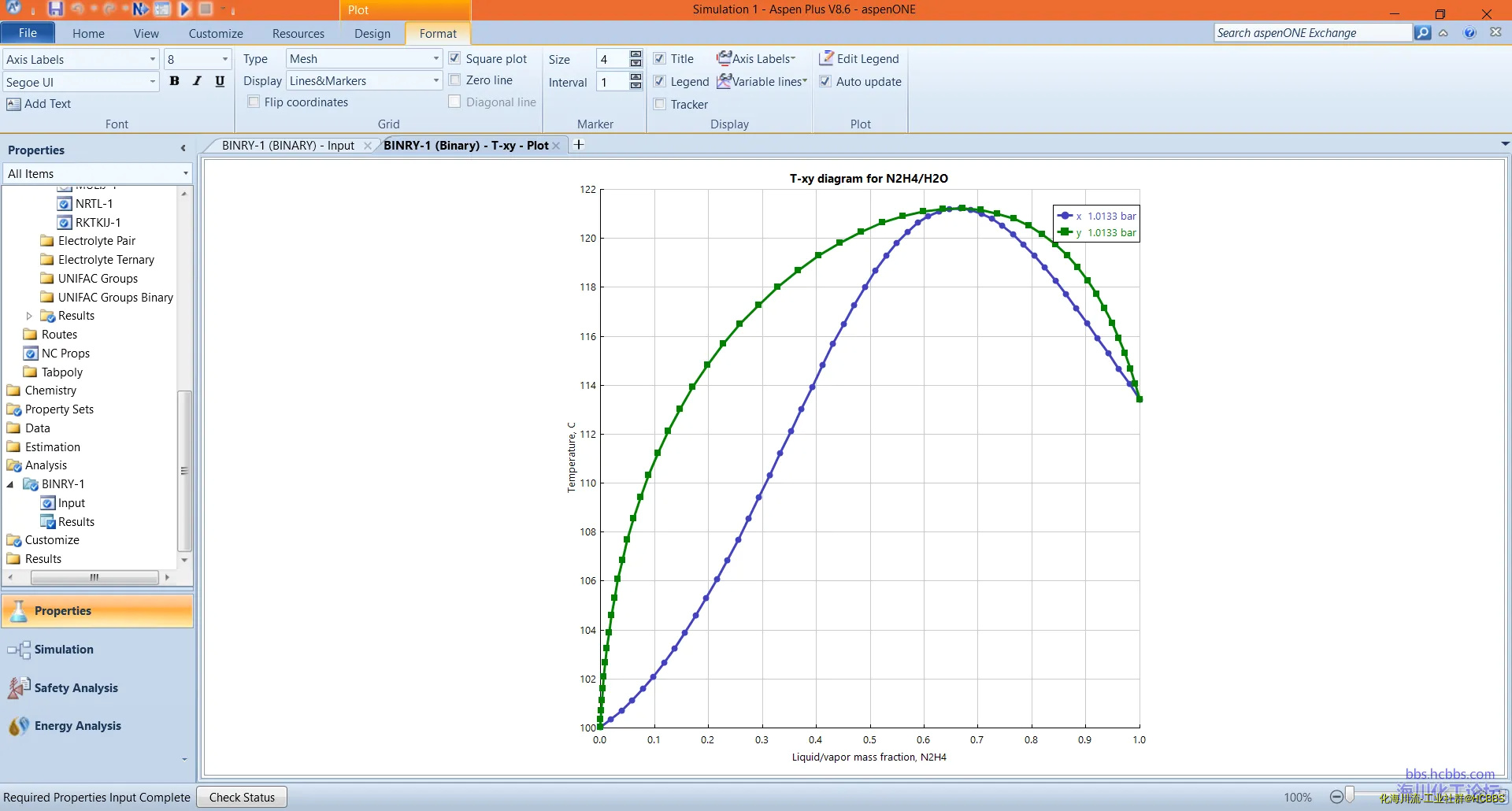Image resolution: width=1512 pixels, height=811 pixels.
Task: Select NRTL-1 in the navigation tree
Action: click(x=94, y=204)
